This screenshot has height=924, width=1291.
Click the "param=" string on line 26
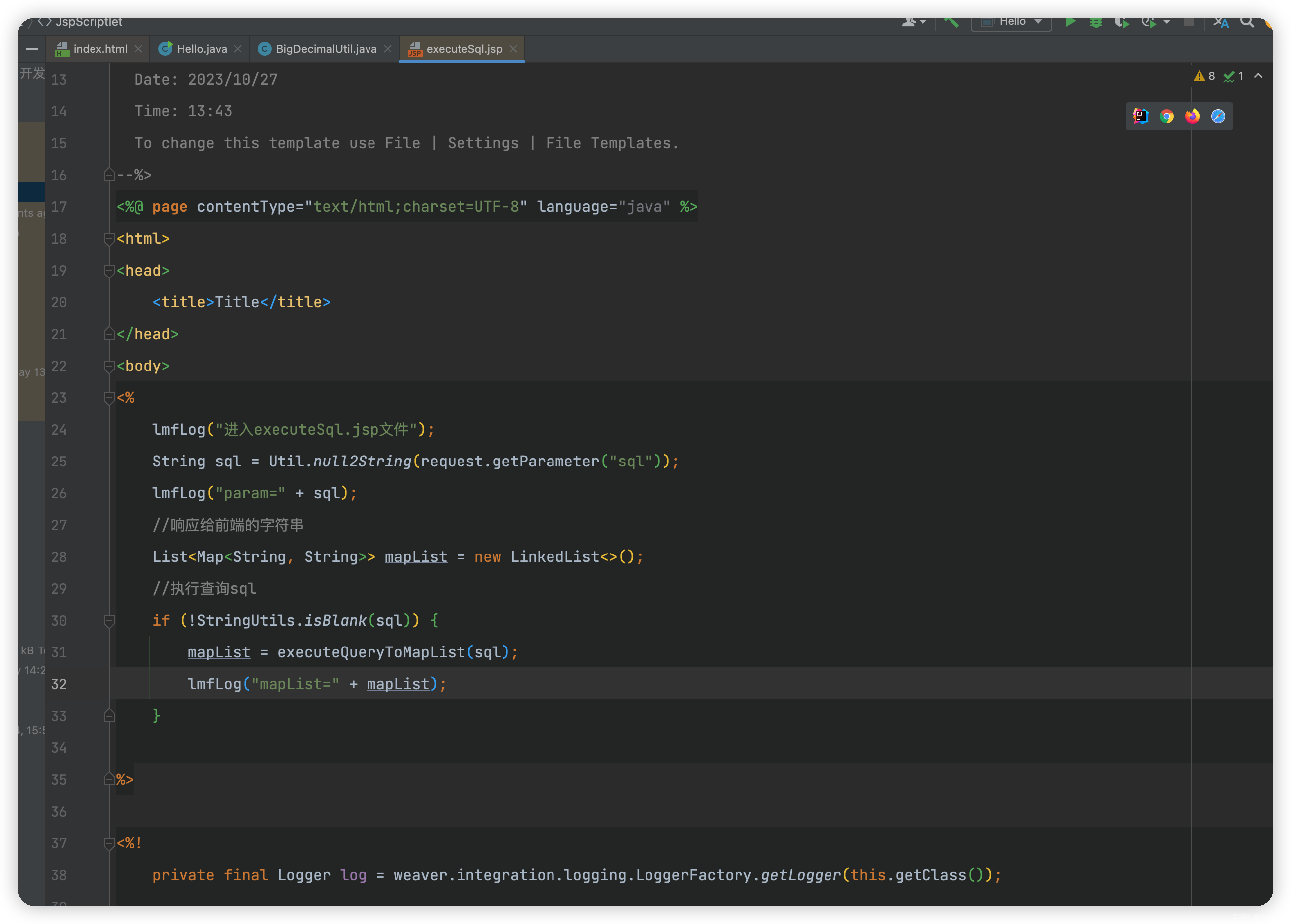tap(250, 493)
